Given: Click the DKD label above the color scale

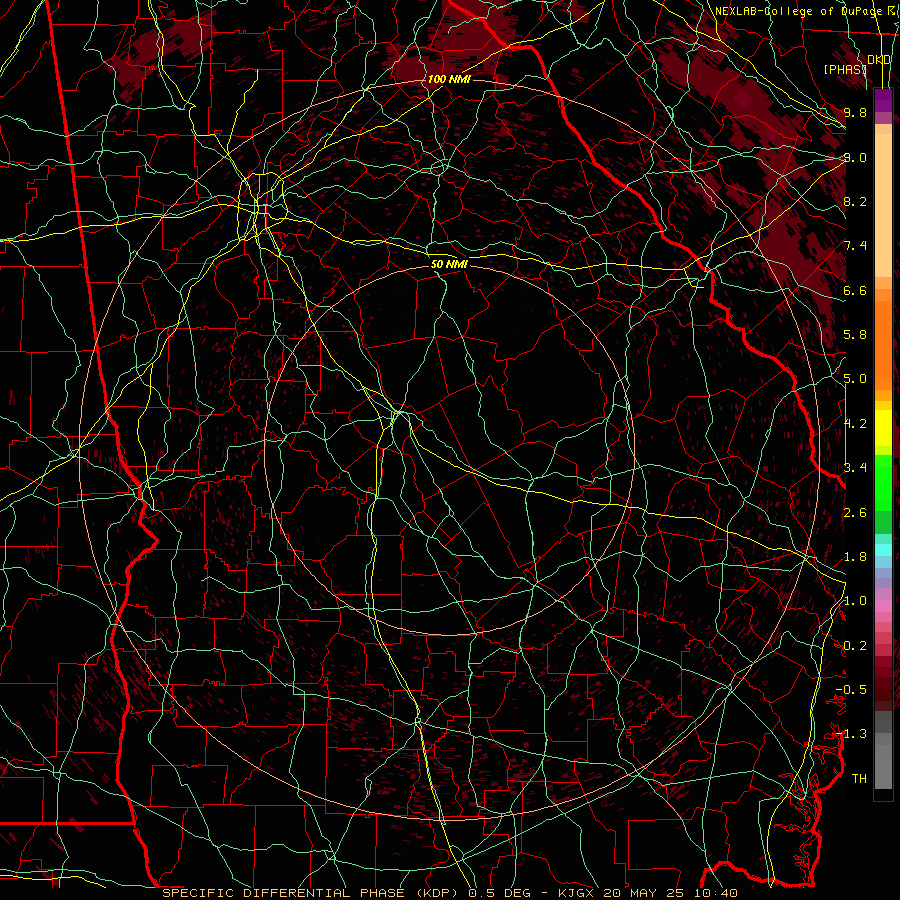Looking at the screenshot, I should [x=879, y=60].
